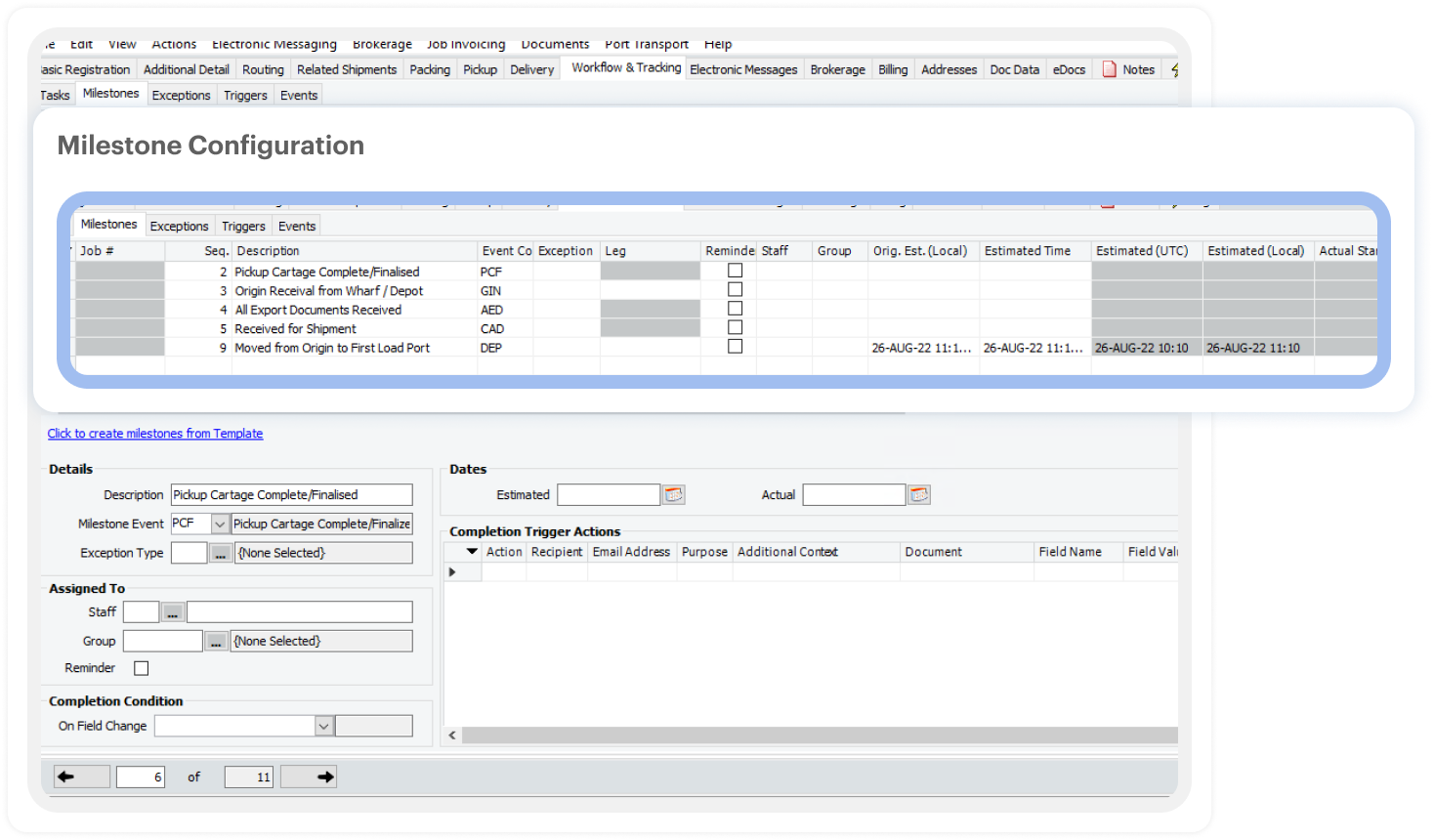Check reminder for Moved from Origin row
This screenshot has width=1434, height=840.
[735, 347]
